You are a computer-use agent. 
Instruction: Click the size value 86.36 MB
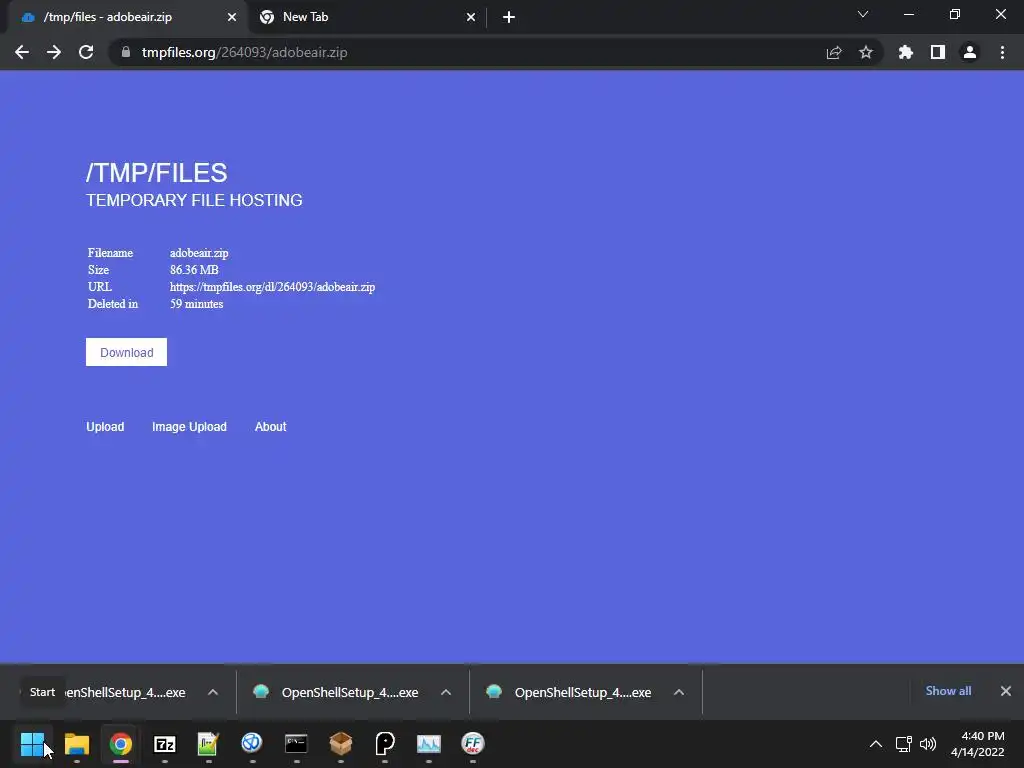(194, 270)
